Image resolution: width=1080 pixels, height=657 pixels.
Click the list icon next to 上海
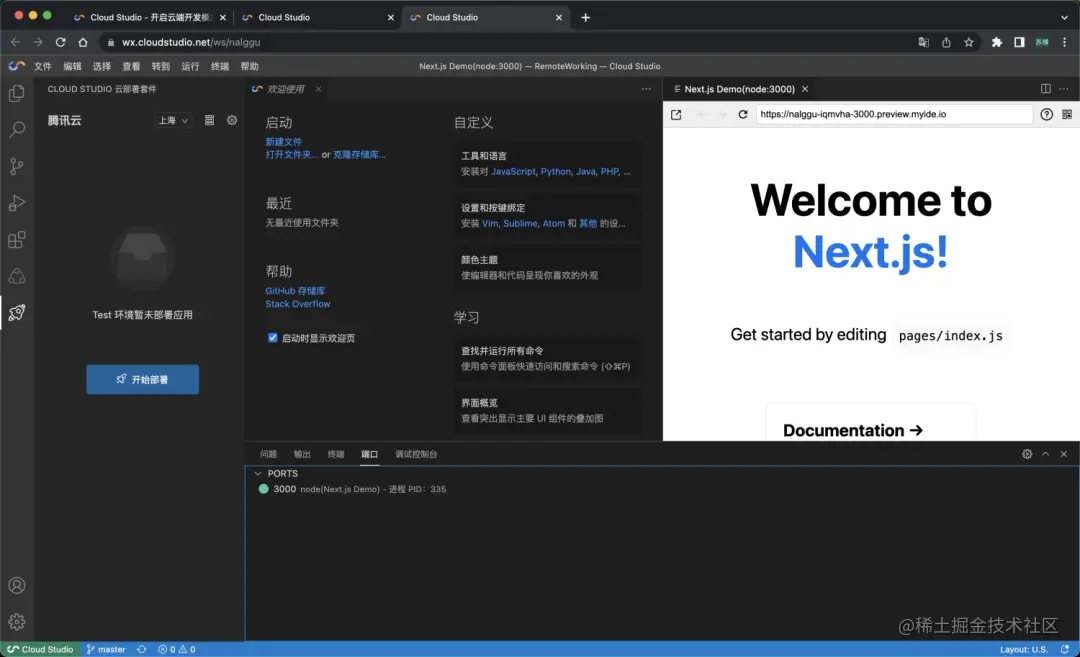209,120
